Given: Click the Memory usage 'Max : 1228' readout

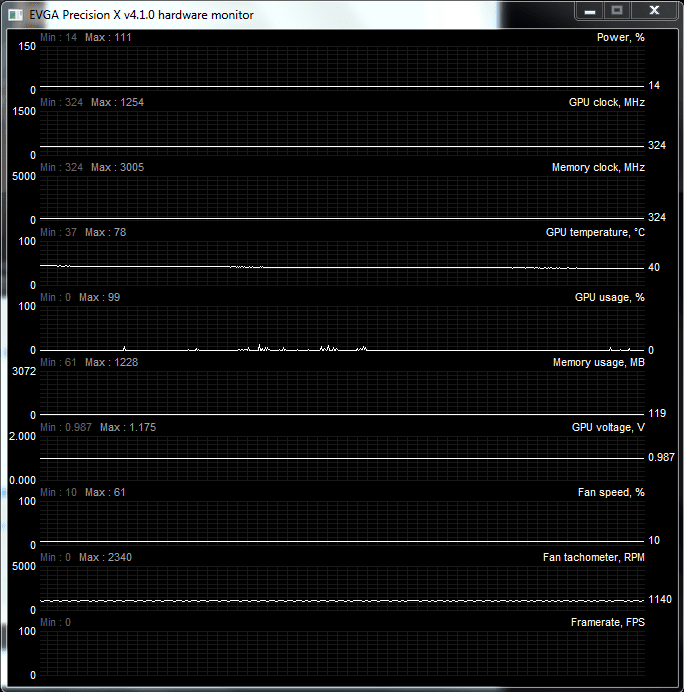Looking at the screenshot, I should 111,362.
